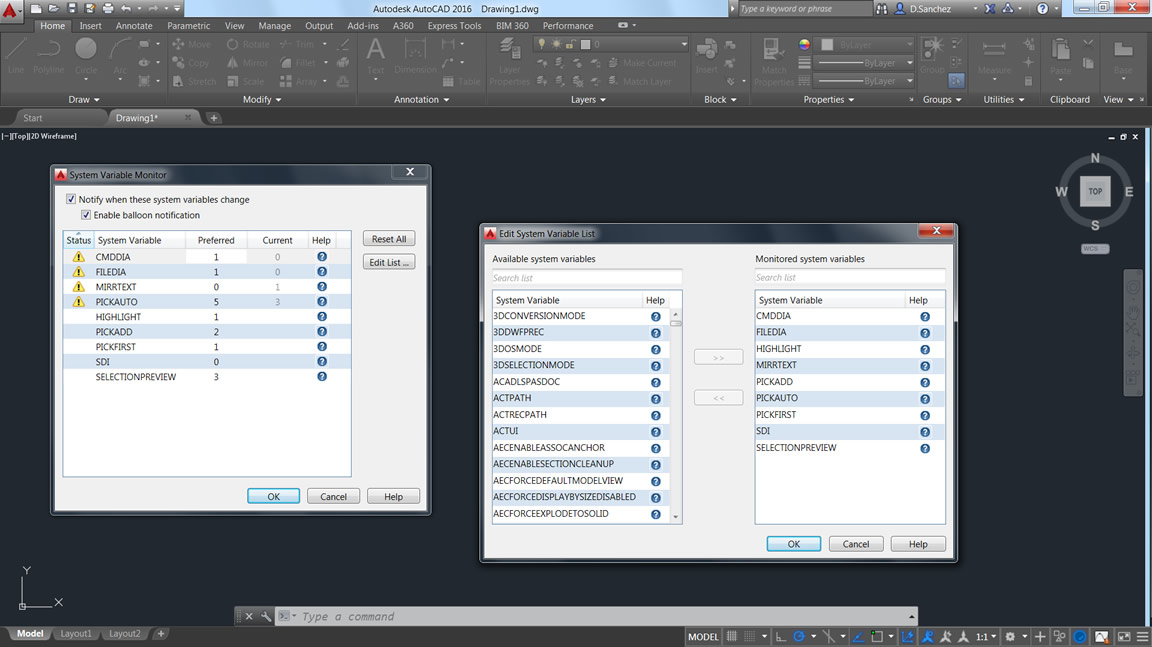The image size is (1152, 647).
Task: Disable Enable balloon notification checkbox
Action: (x=86, y=215)
